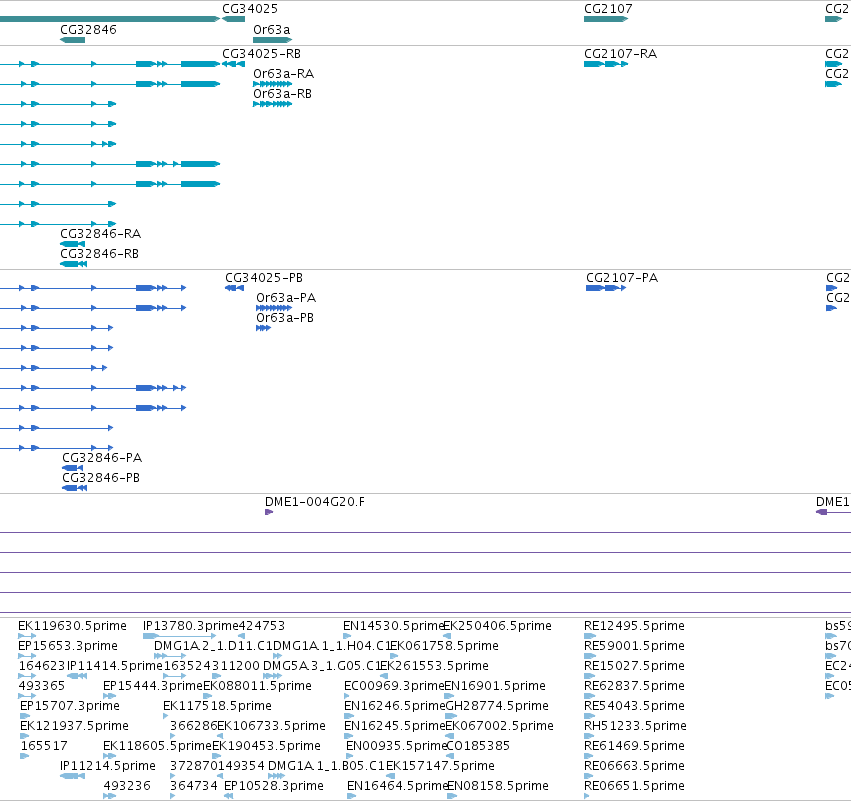This screenshot has width=851, height=801.
Task: Click the EST label DMG1A.2_1.D11.C1
Action: 213,646
